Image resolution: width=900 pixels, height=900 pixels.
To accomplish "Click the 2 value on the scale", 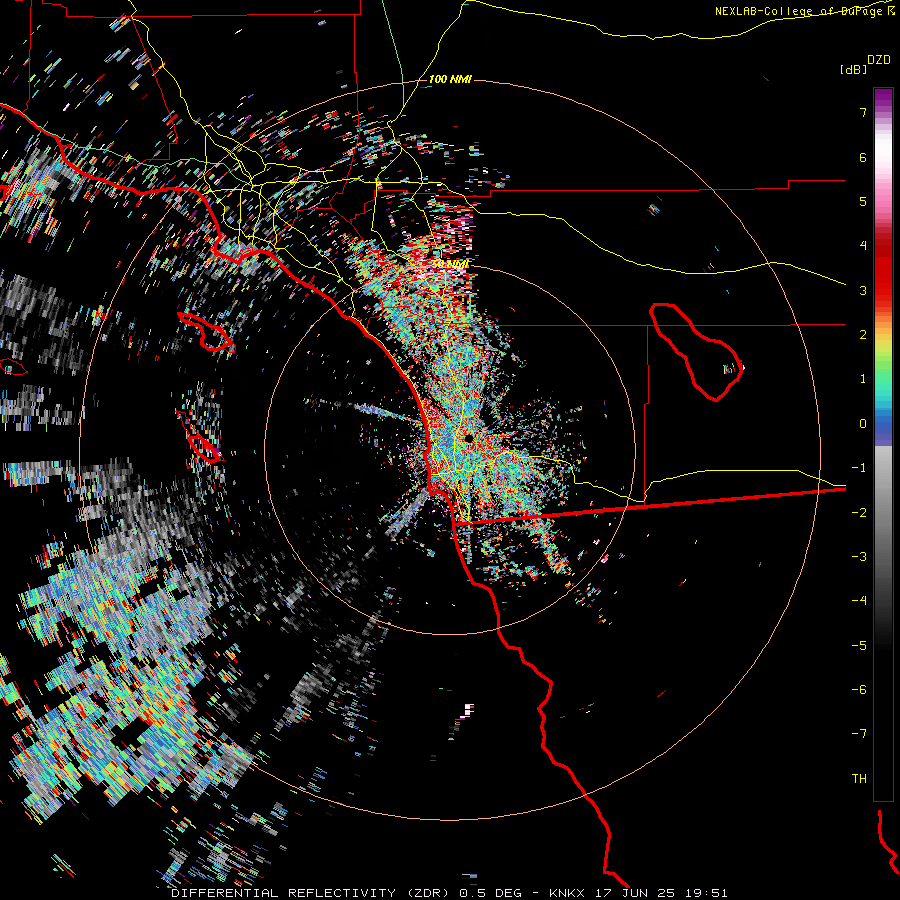I will (x=863, y=335).
